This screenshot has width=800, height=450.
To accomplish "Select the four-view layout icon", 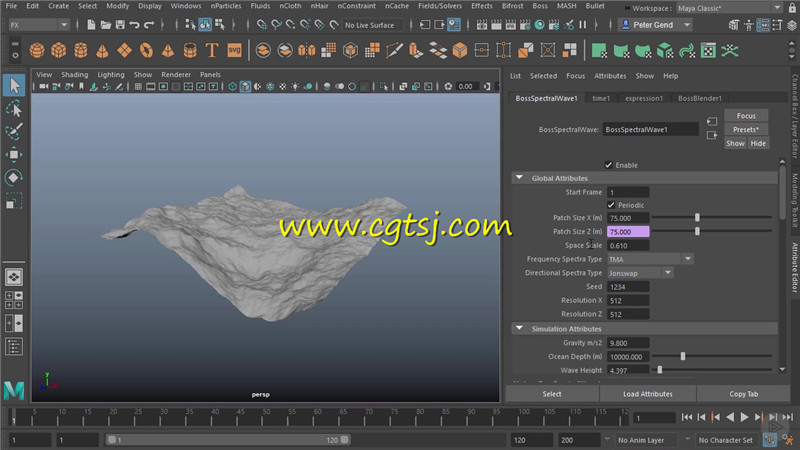I will coord(14,300).
